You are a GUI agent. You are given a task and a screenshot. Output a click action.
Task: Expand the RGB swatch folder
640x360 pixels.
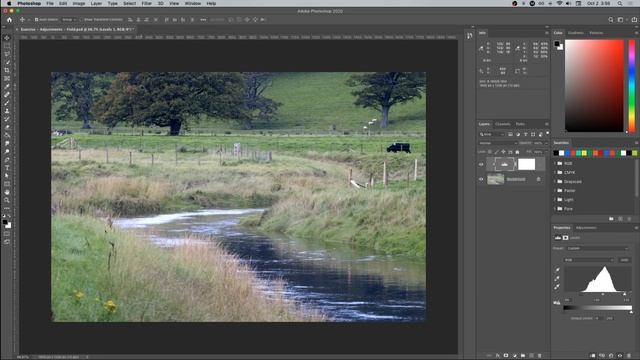555,163
